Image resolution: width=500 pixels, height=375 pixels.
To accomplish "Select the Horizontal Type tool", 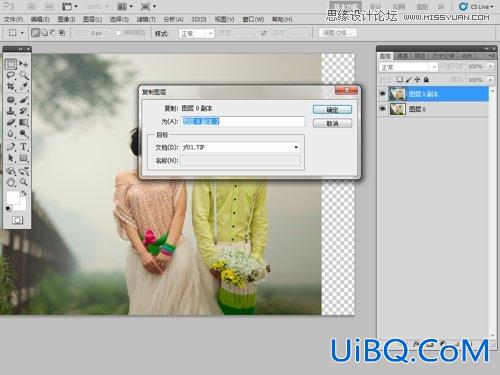I will [24, 146].
